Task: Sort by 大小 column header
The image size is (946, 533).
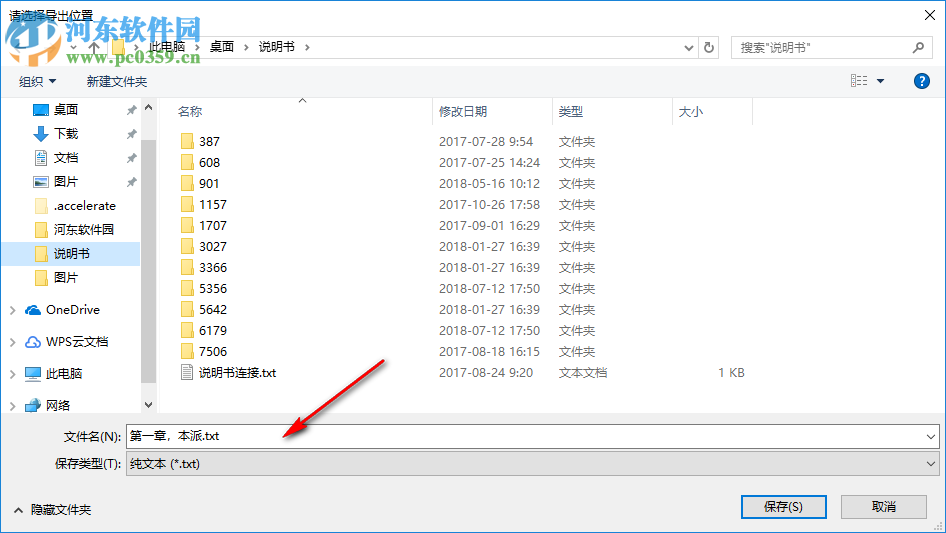Action: 691,112
